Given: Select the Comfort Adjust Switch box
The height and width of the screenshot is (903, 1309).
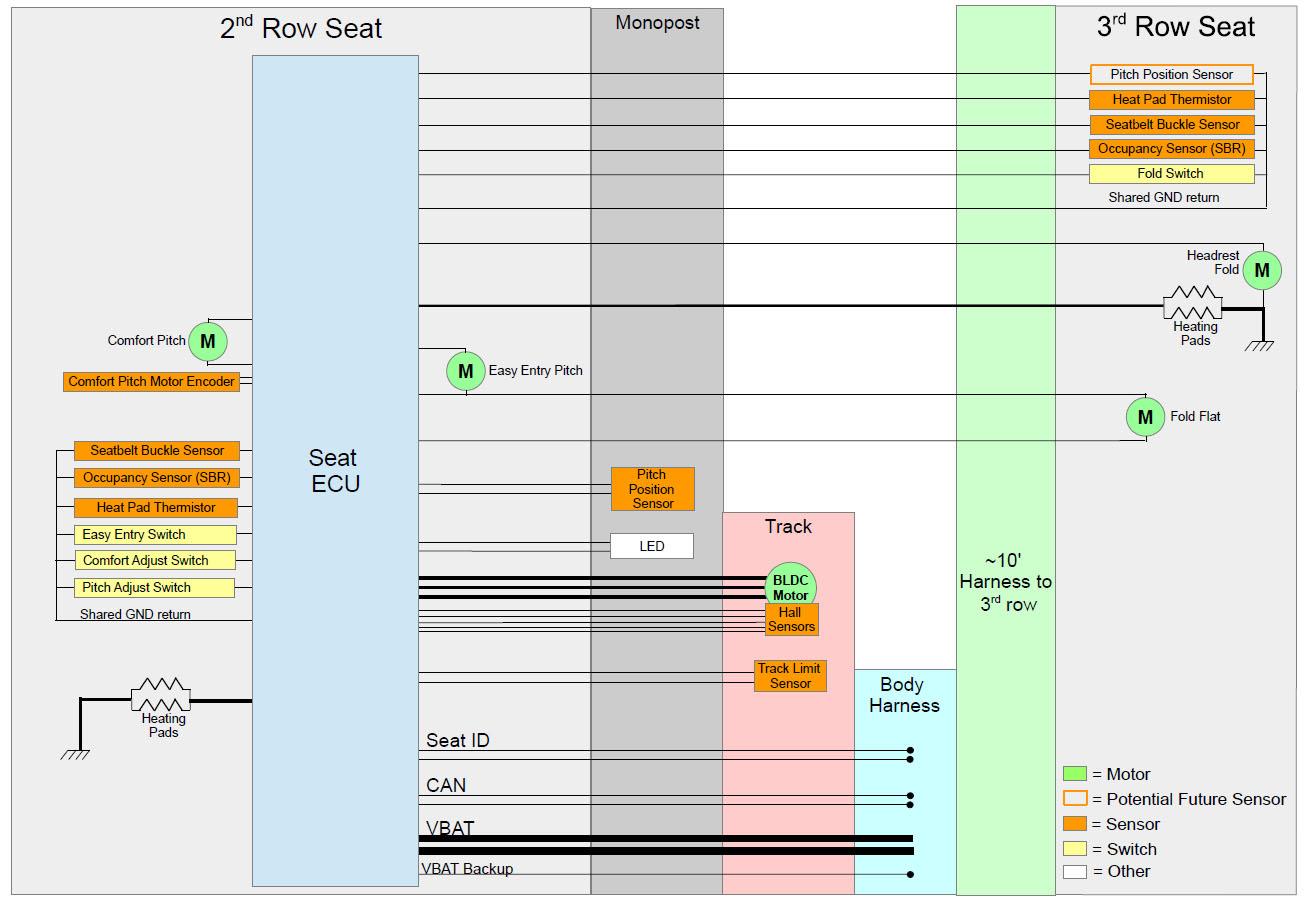Looking at the screenshot, I should point(155,561).
